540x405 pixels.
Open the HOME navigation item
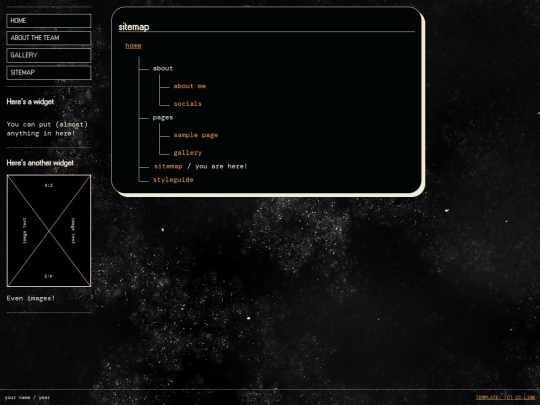pyautogui.click(x=49, y=21)
